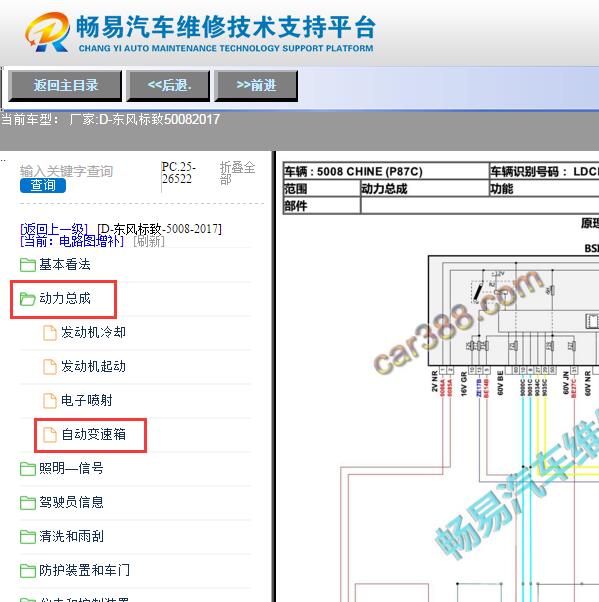The image size is (599, 602).
Task: Click the 部件 cell in diagram table
Action: pos(321,206)
